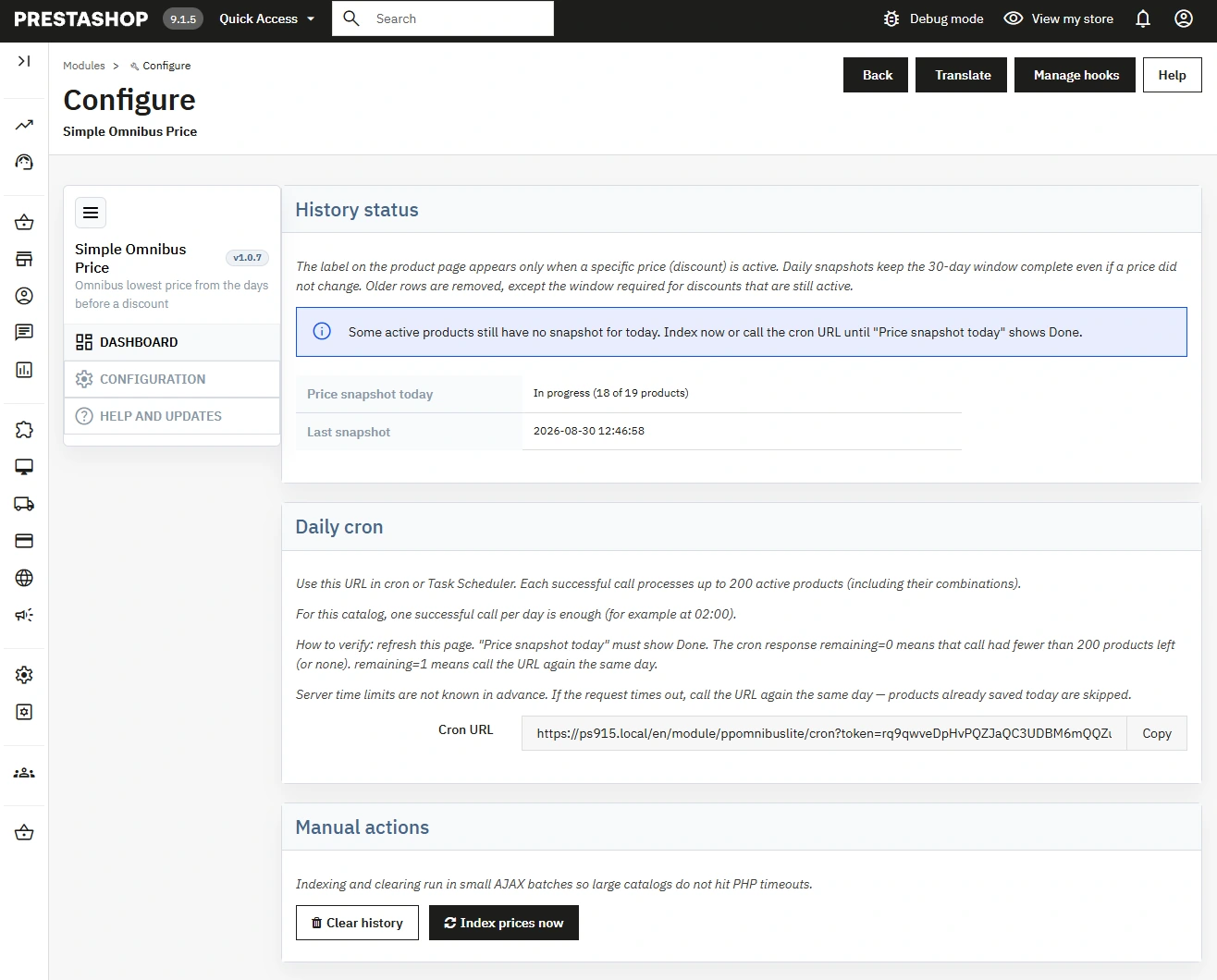Click the "History status" panel heading
Image resolution: width=1217 pixels, height=980 pixels.
pos(357,210)
